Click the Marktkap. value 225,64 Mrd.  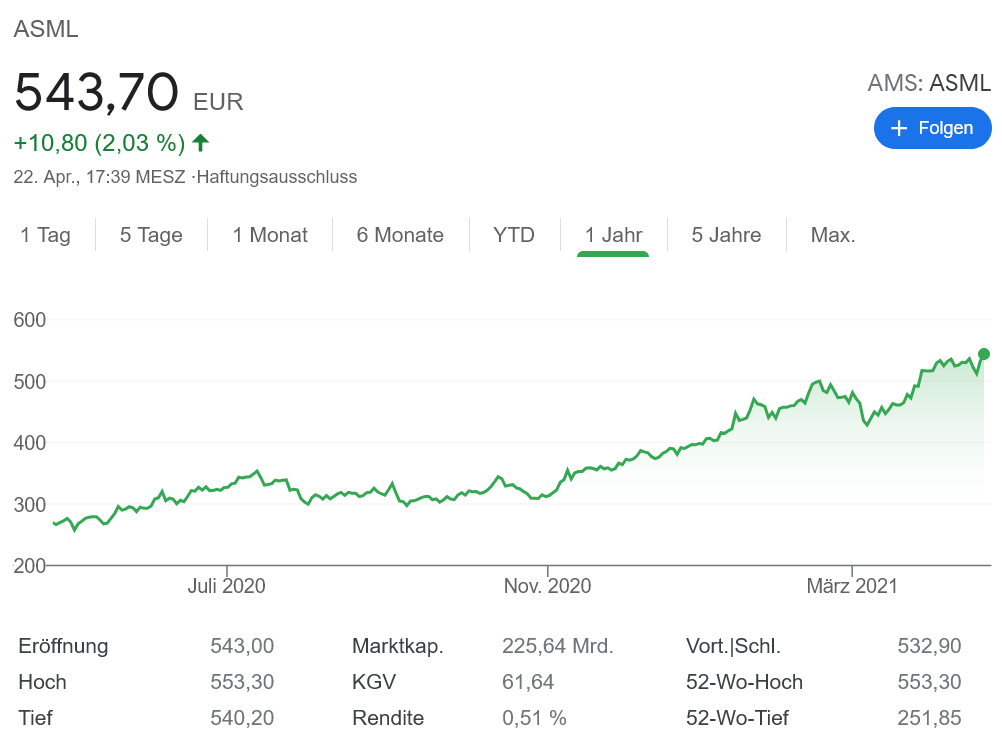pyautogui.click(x=557, y=646)
